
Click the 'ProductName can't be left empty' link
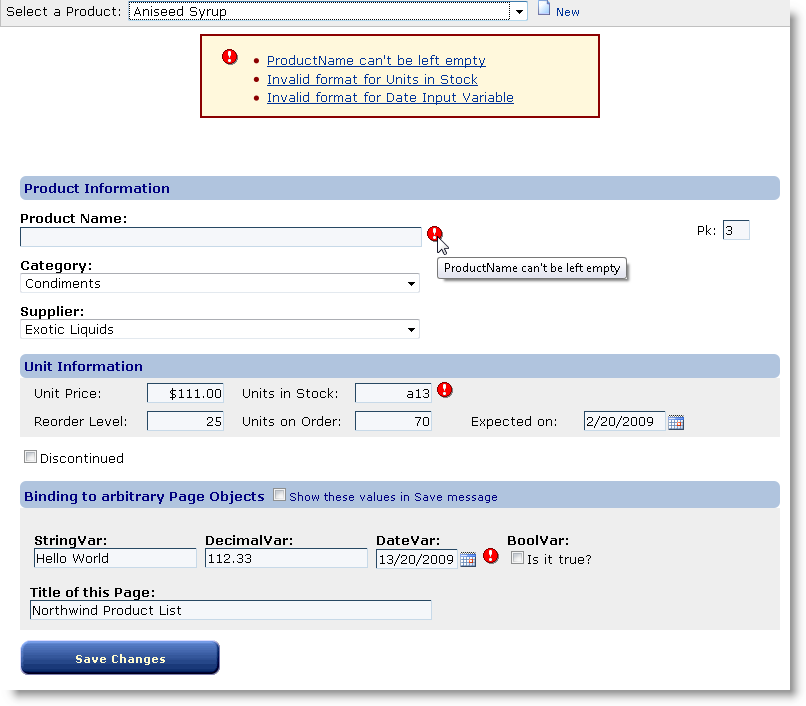(x=376, y=61)
